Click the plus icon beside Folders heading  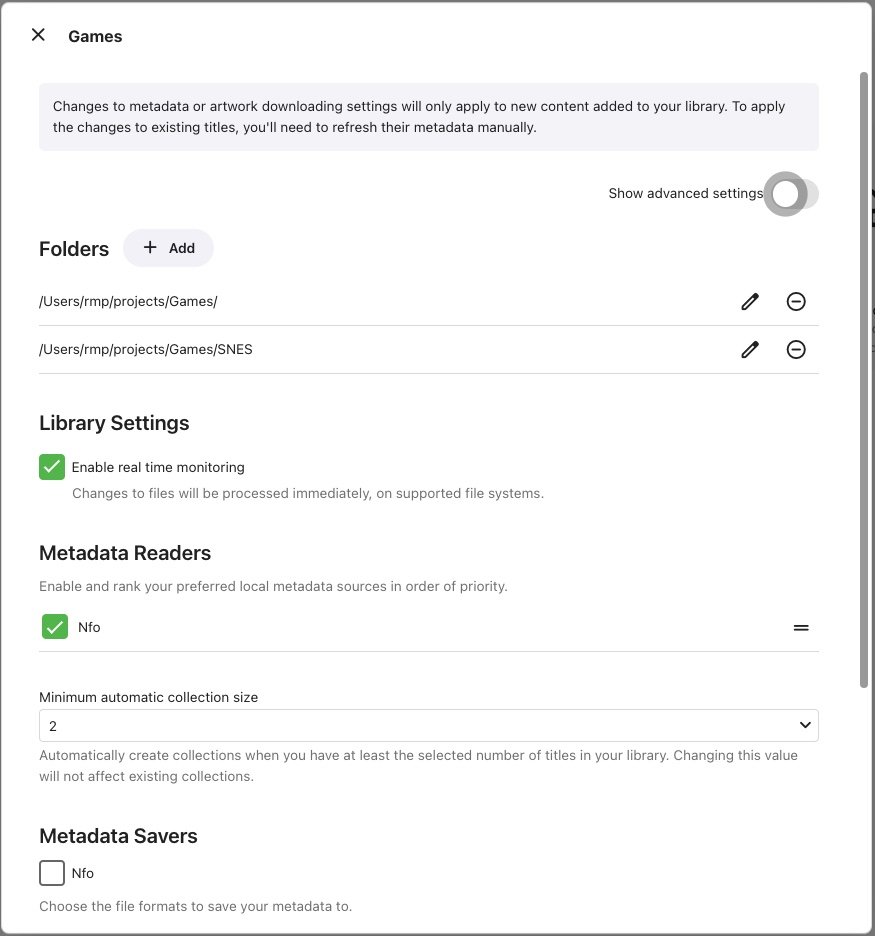(150, 247)
